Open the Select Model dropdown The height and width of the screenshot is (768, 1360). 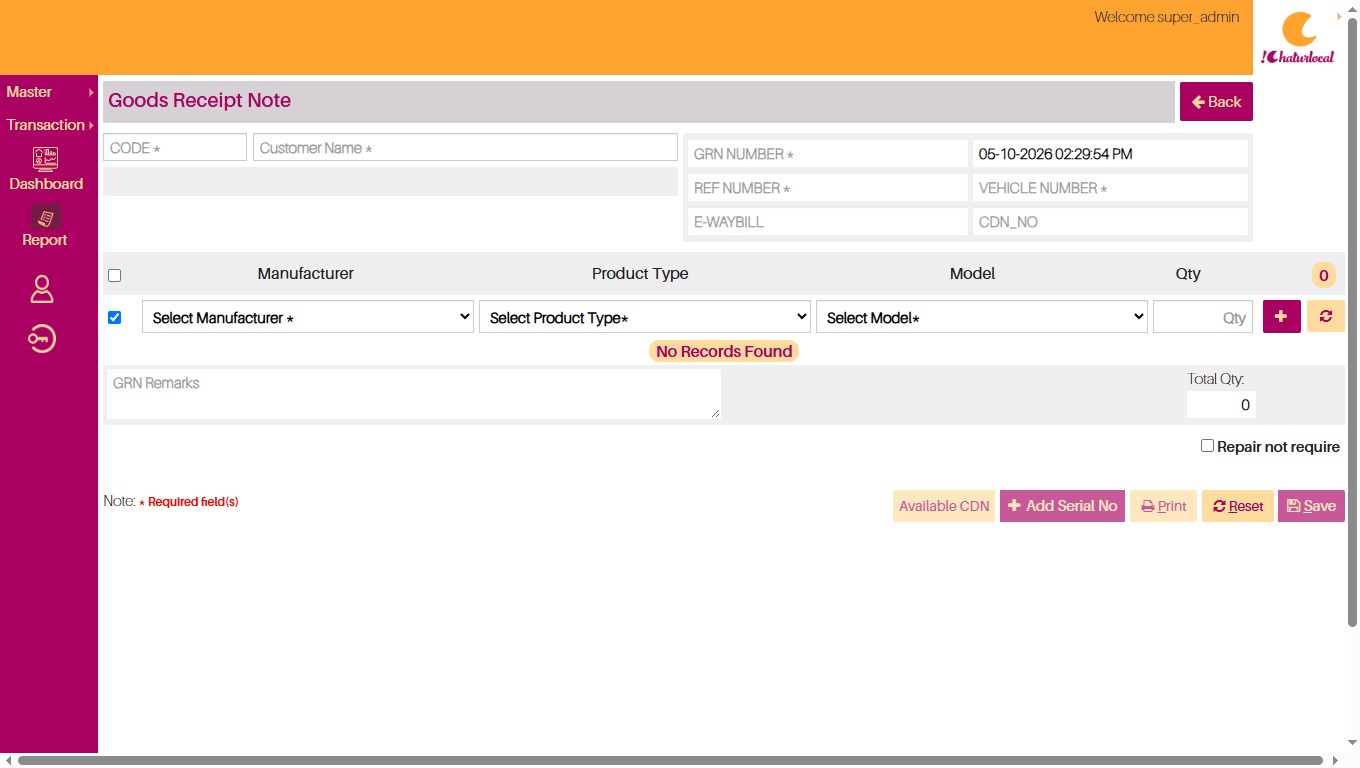tap(982, 317)
